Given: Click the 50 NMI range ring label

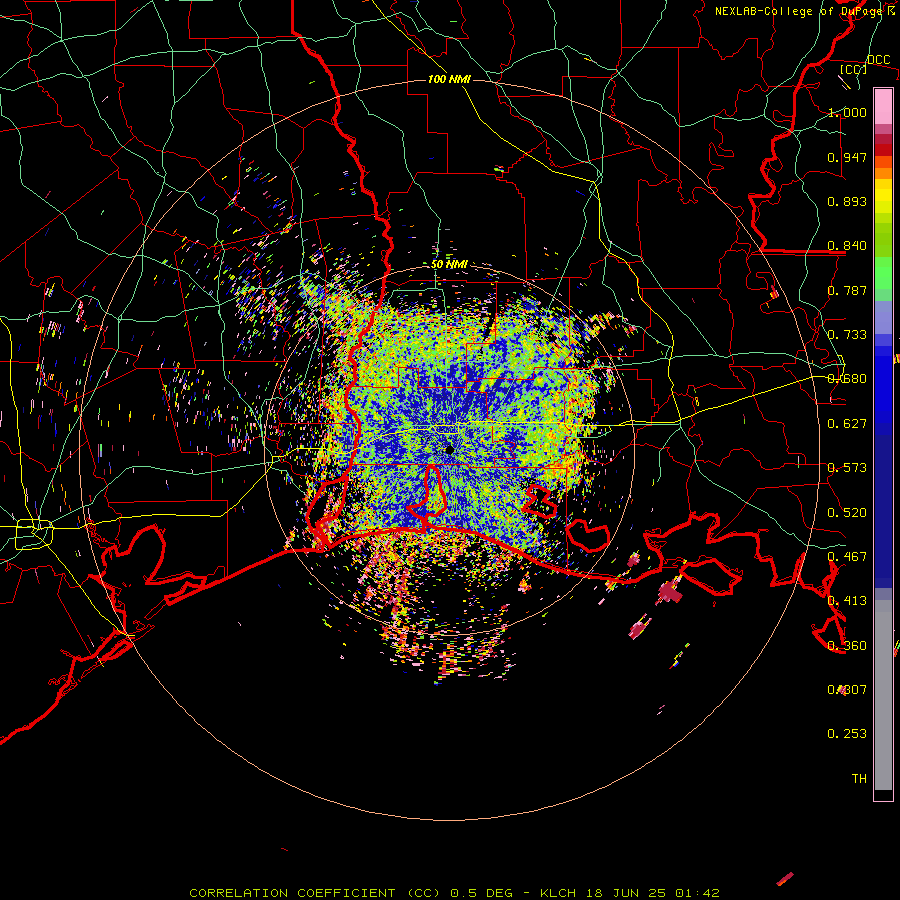Looking at the screenshot, I should 449,264.
